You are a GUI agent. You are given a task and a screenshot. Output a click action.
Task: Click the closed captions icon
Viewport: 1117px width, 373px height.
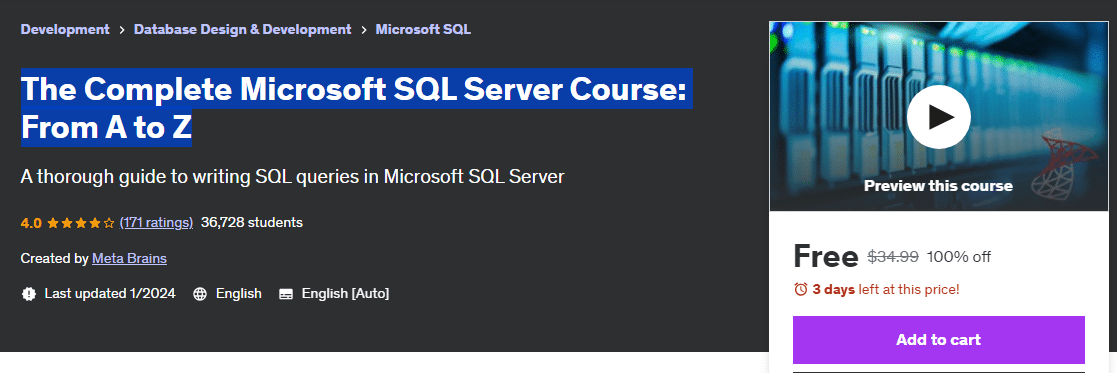pyautogui.click(x=286, y=294)
